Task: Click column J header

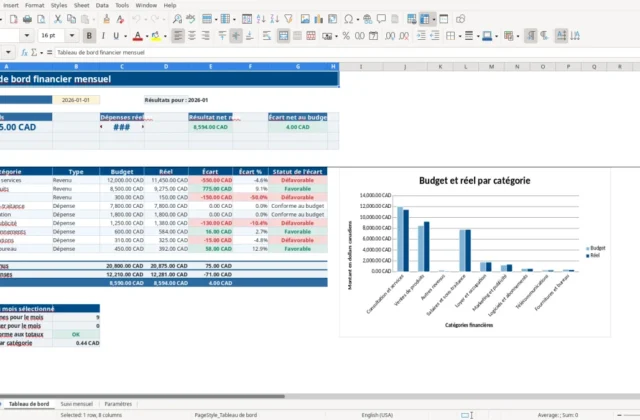Action: [x=405, y=66]
